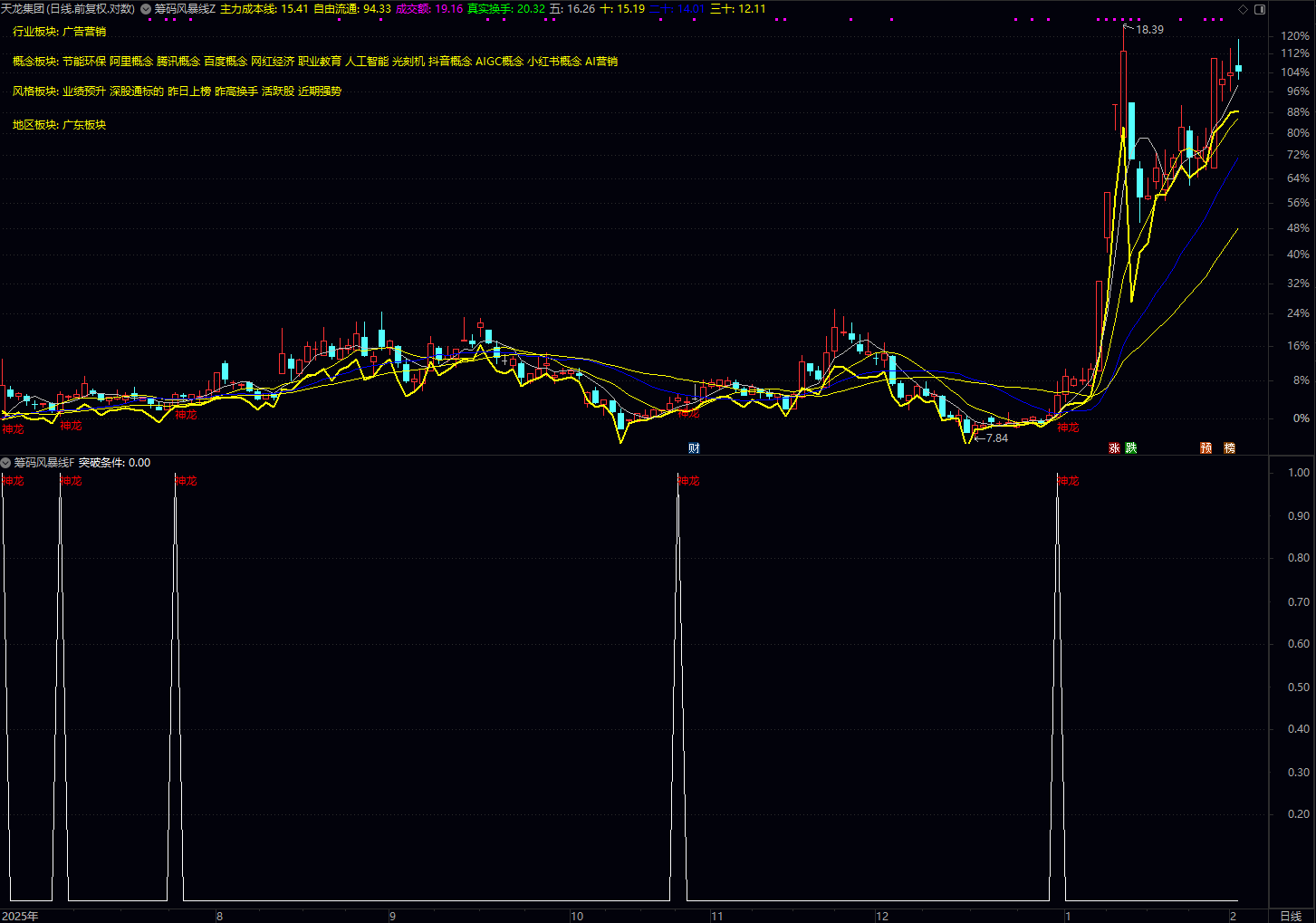Viewport: 1316px width, 923px height.
Task: Open the 阿里概念 concept sector
Action: click(131, 62)
